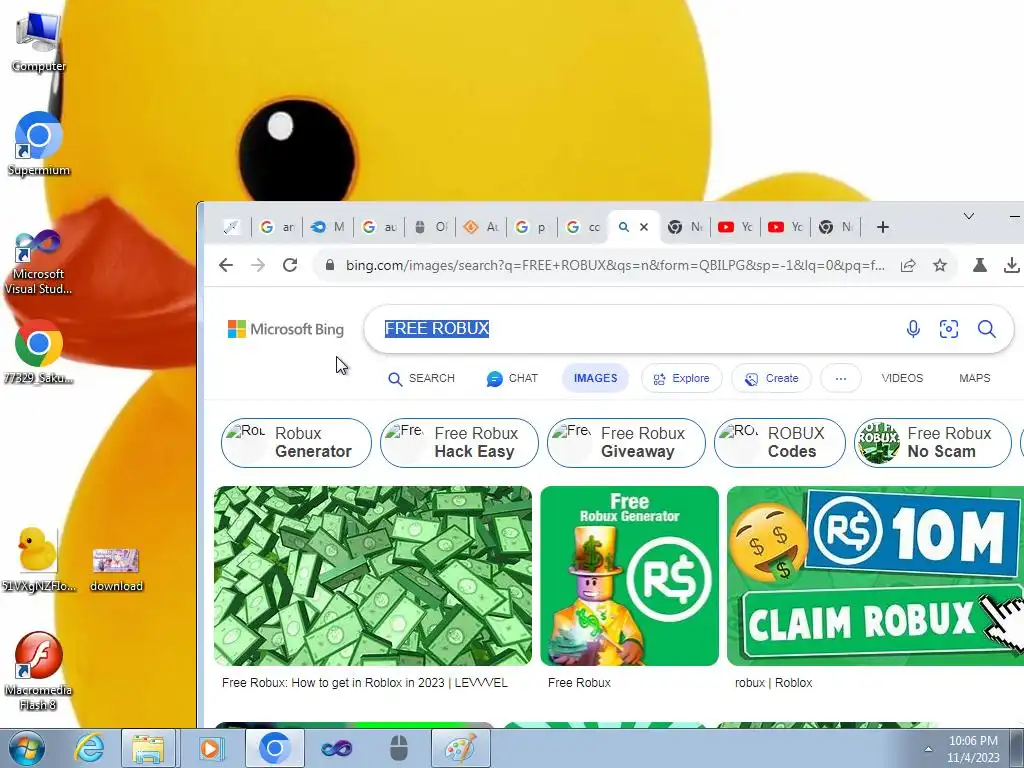
Task: Switch to the Google tab labeled 'an'
Action: (277, 227)
